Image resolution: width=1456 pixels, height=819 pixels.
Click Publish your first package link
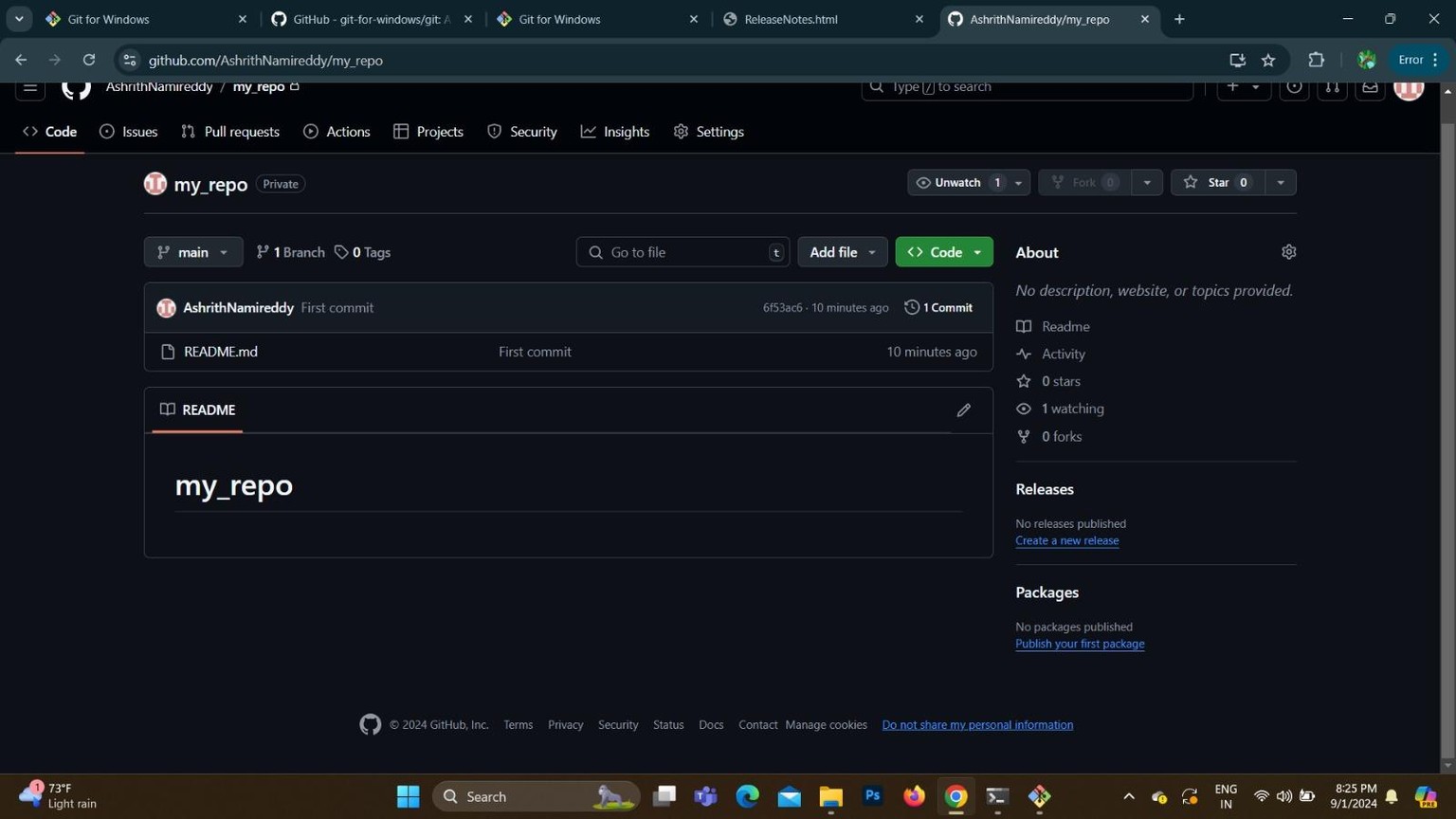[1080, 645]
